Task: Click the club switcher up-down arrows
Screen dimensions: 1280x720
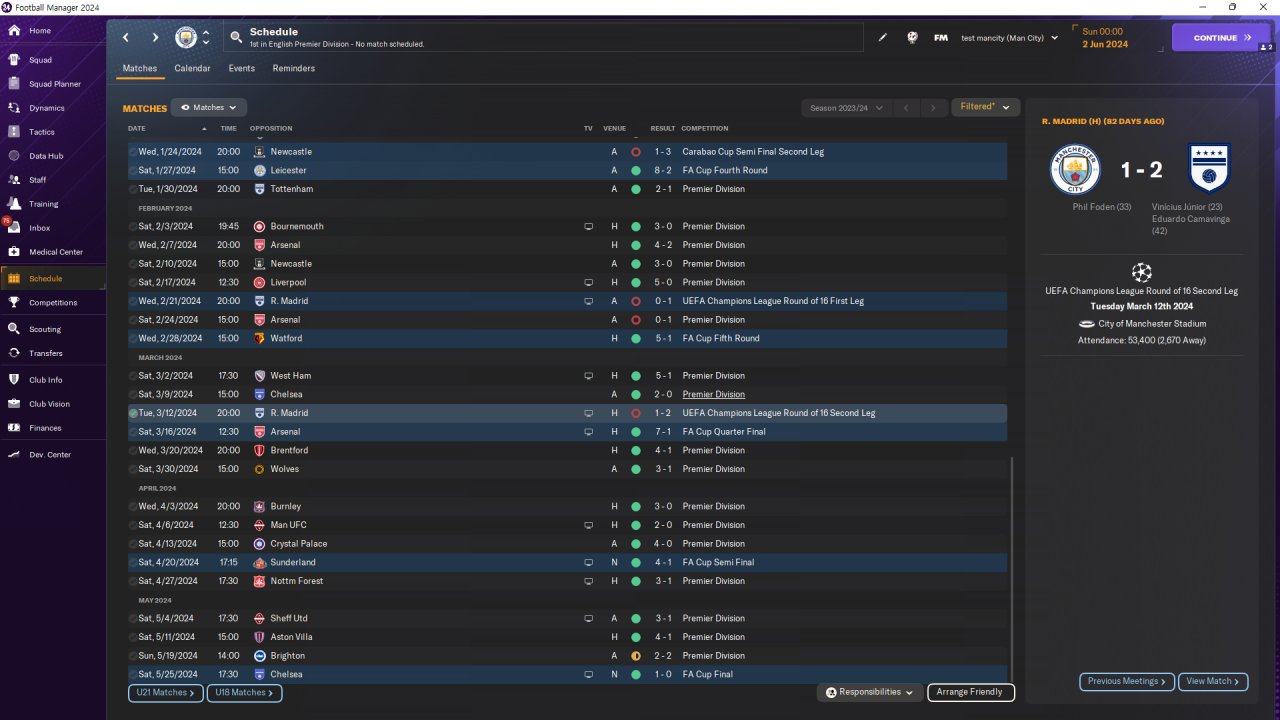Action: click(x=206, y=38)
